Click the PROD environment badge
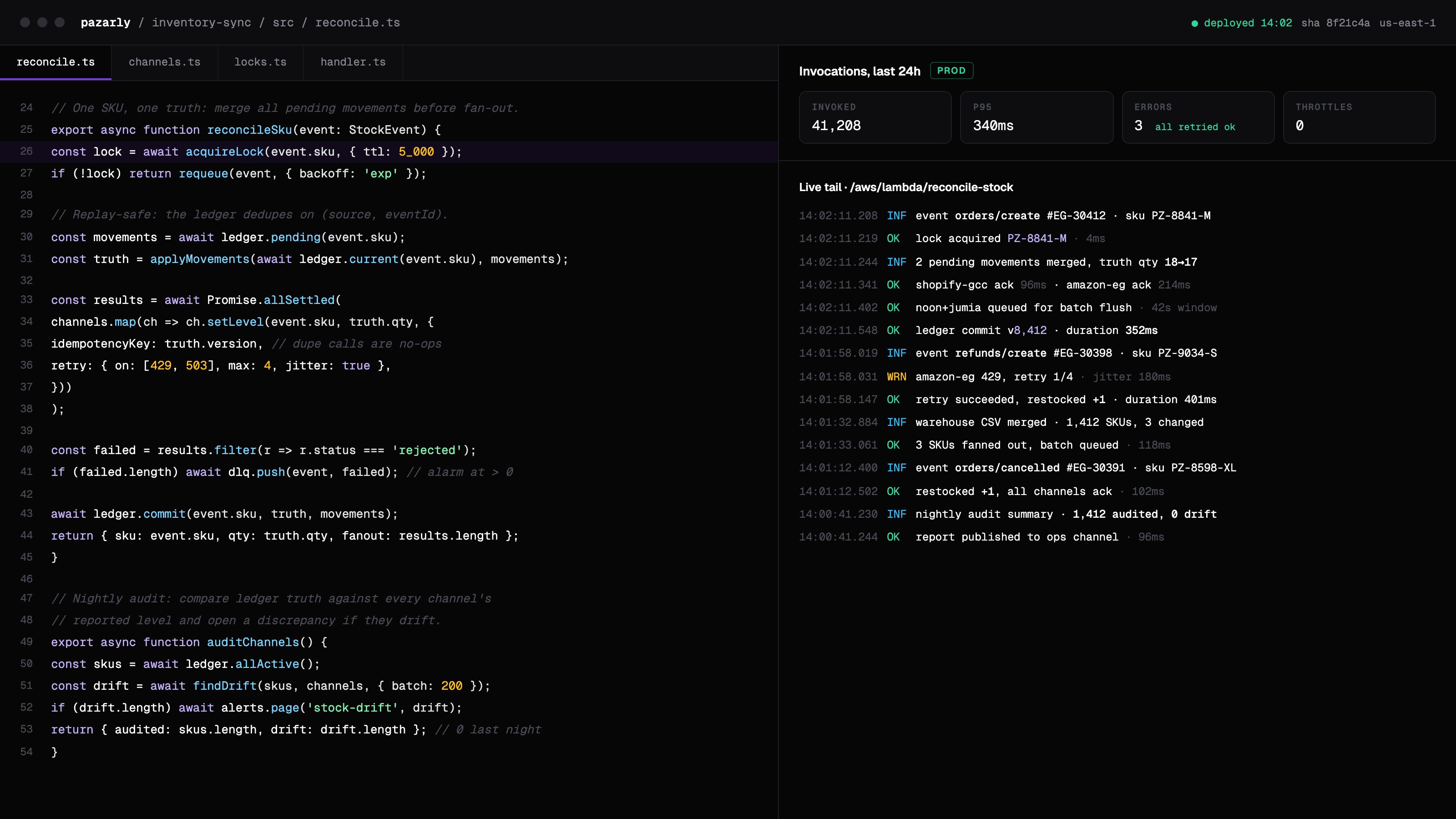 [x=951, y=71]
